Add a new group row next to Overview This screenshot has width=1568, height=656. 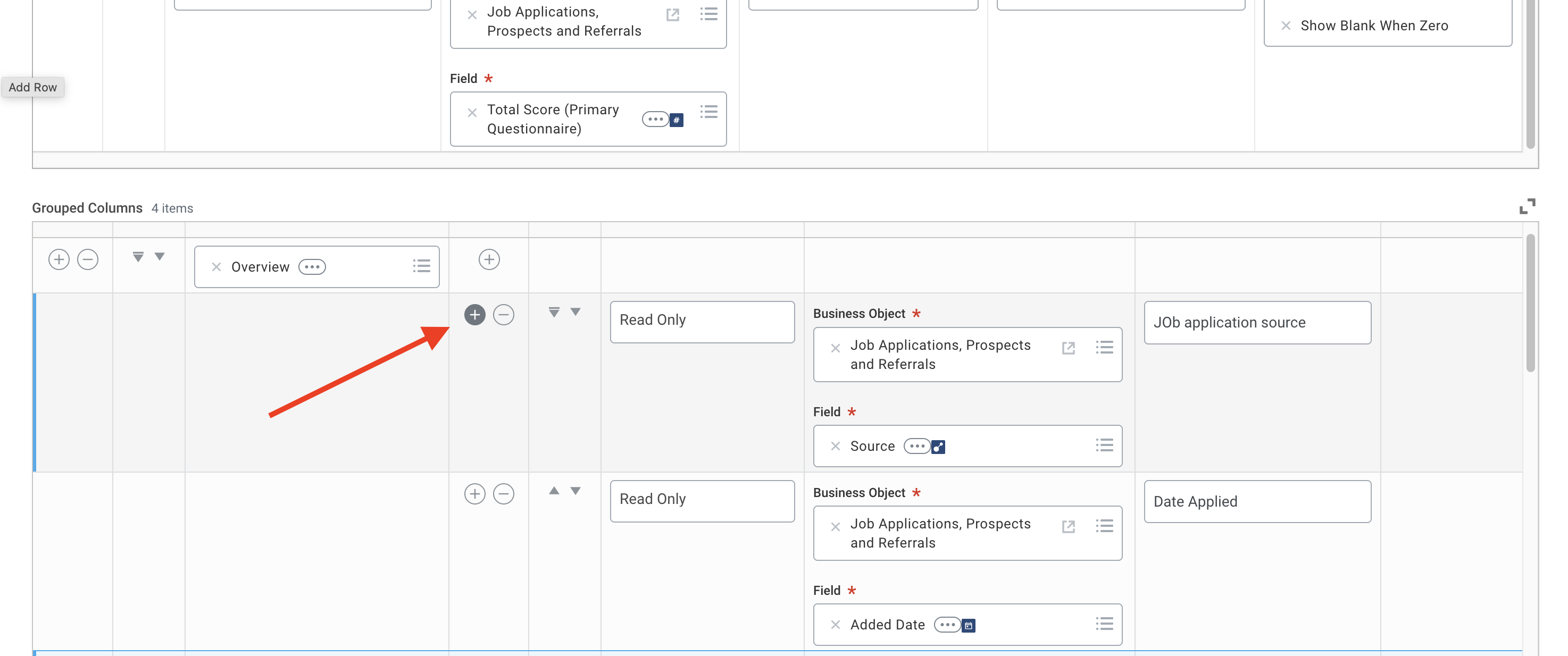pos(59,259)
